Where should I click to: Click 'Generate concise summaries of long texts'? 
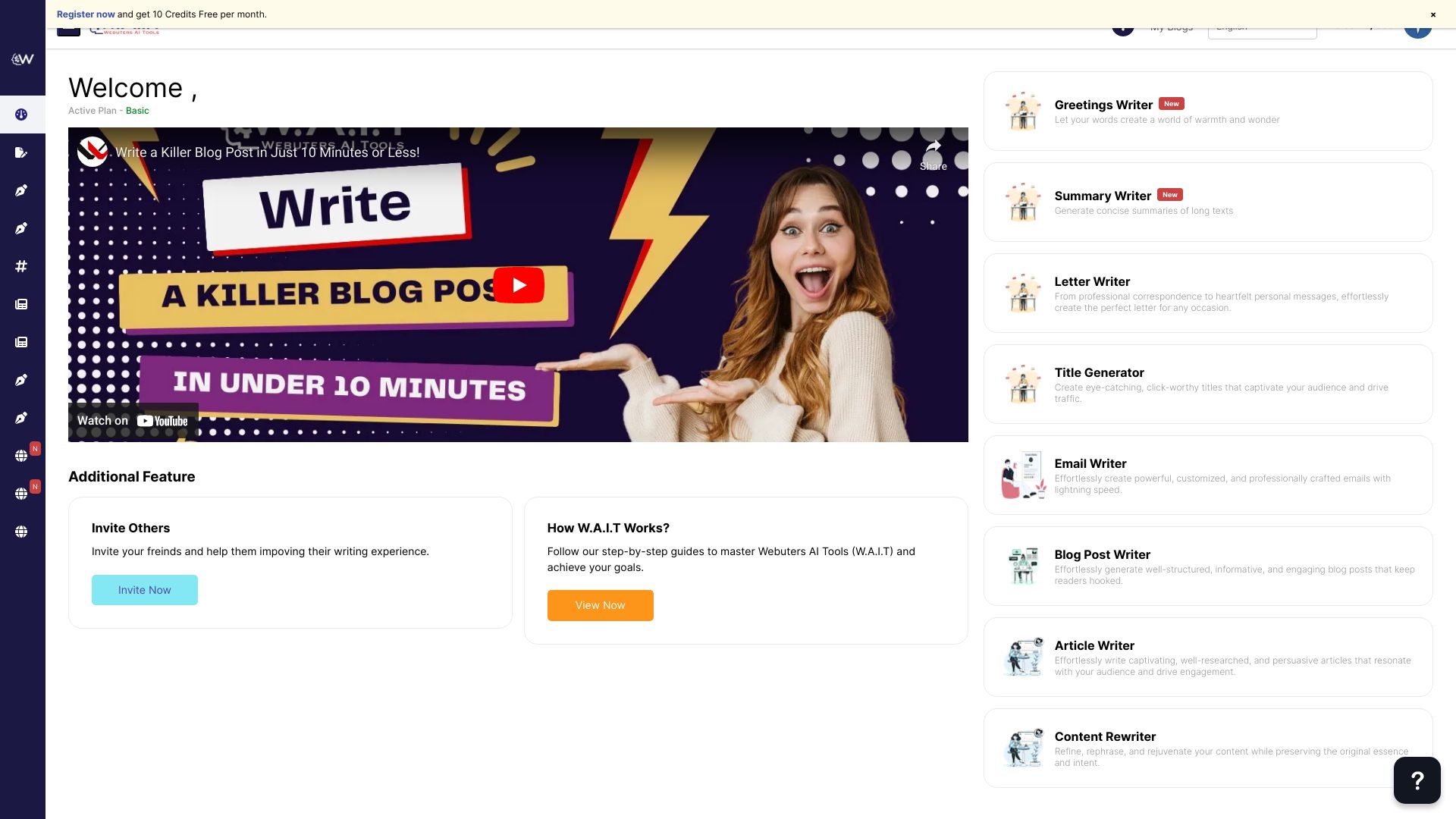pos(1144,211)
